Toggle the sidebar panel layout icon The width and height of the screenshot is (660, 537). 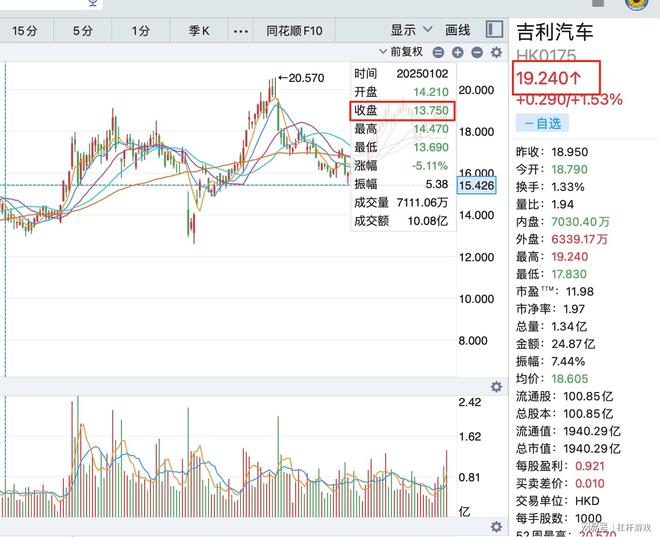pos(494,30)
